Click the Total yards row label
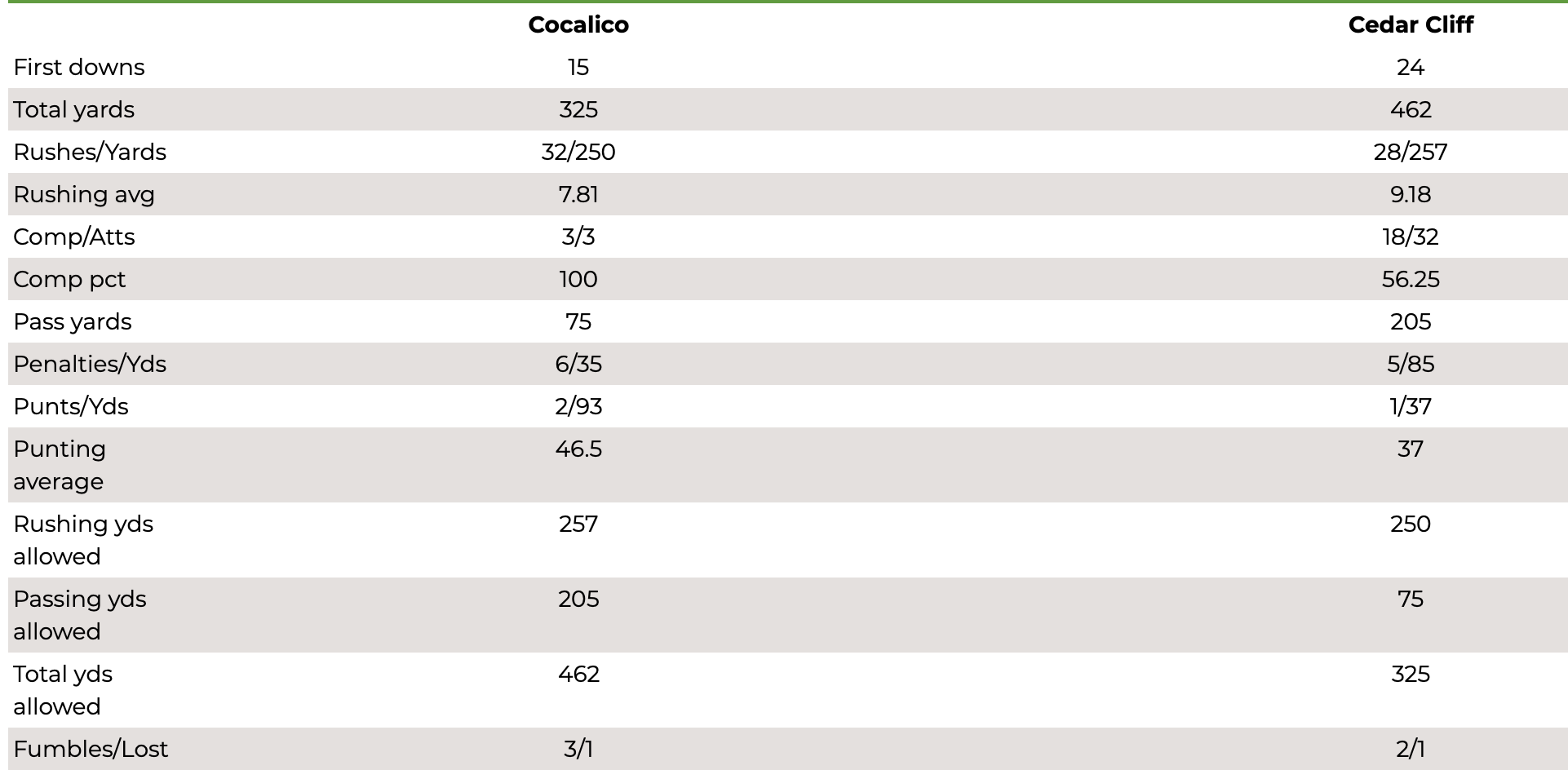This screenshot has width=1568, height=770. click(x=74, y=109)
